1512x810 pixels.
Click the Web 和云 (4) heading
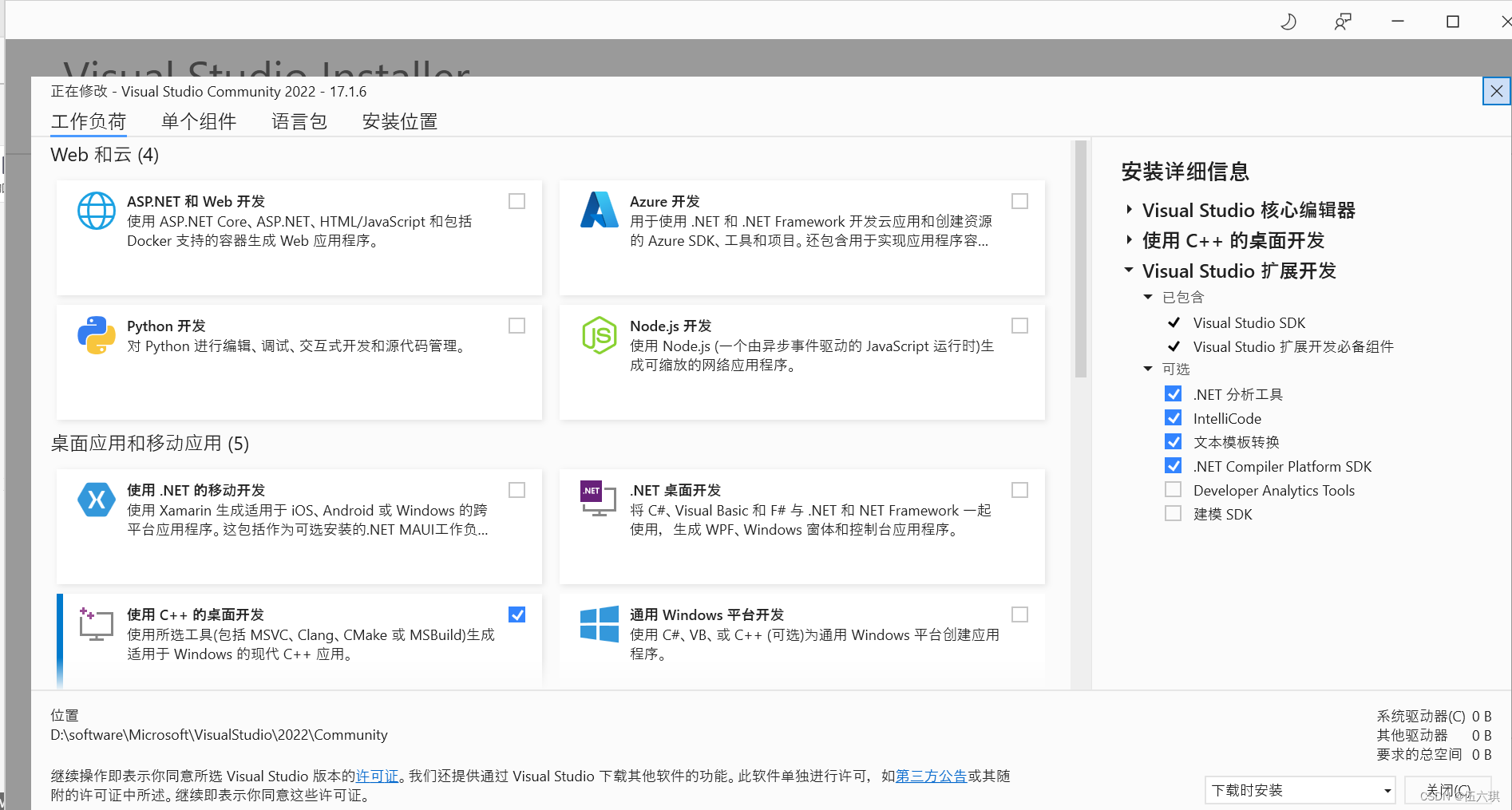[105, 155]
